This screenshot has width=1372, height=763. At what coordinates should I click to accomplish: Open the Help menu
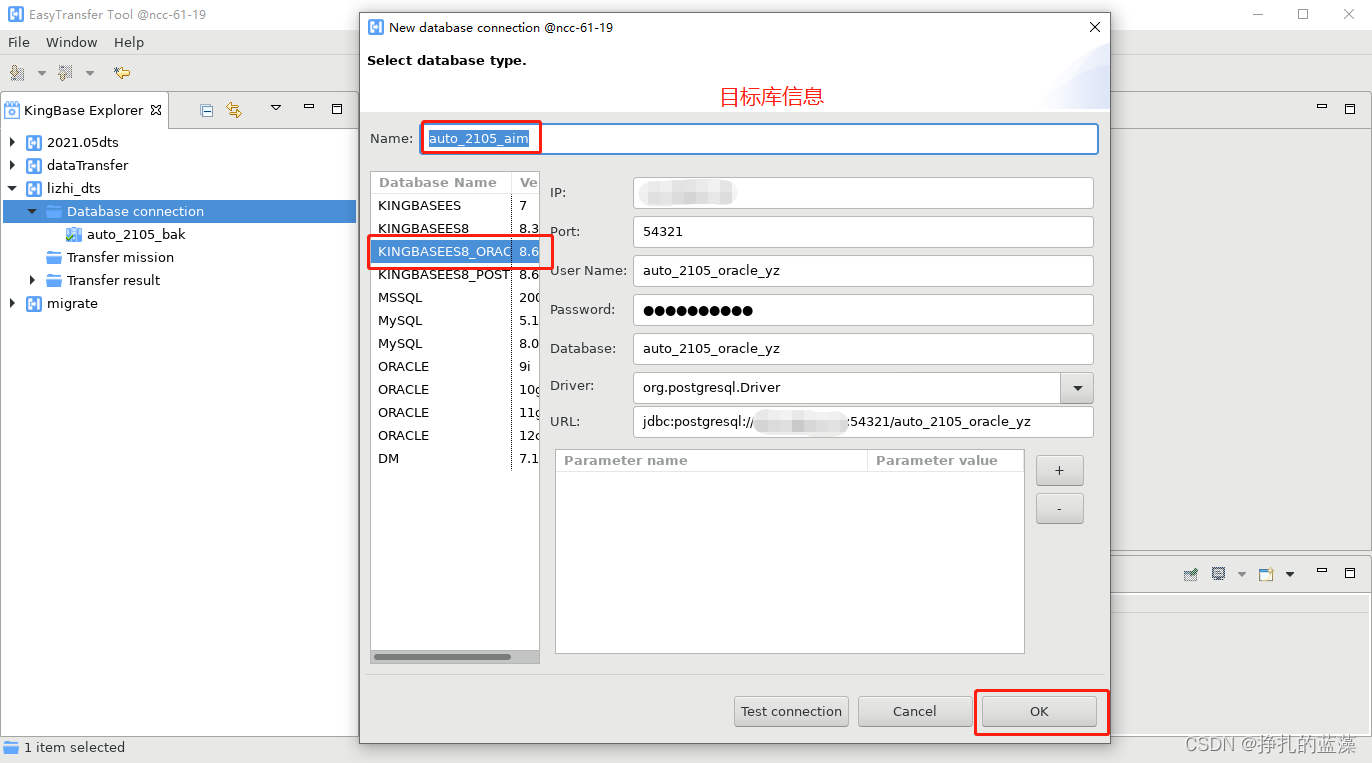(129, 42)
